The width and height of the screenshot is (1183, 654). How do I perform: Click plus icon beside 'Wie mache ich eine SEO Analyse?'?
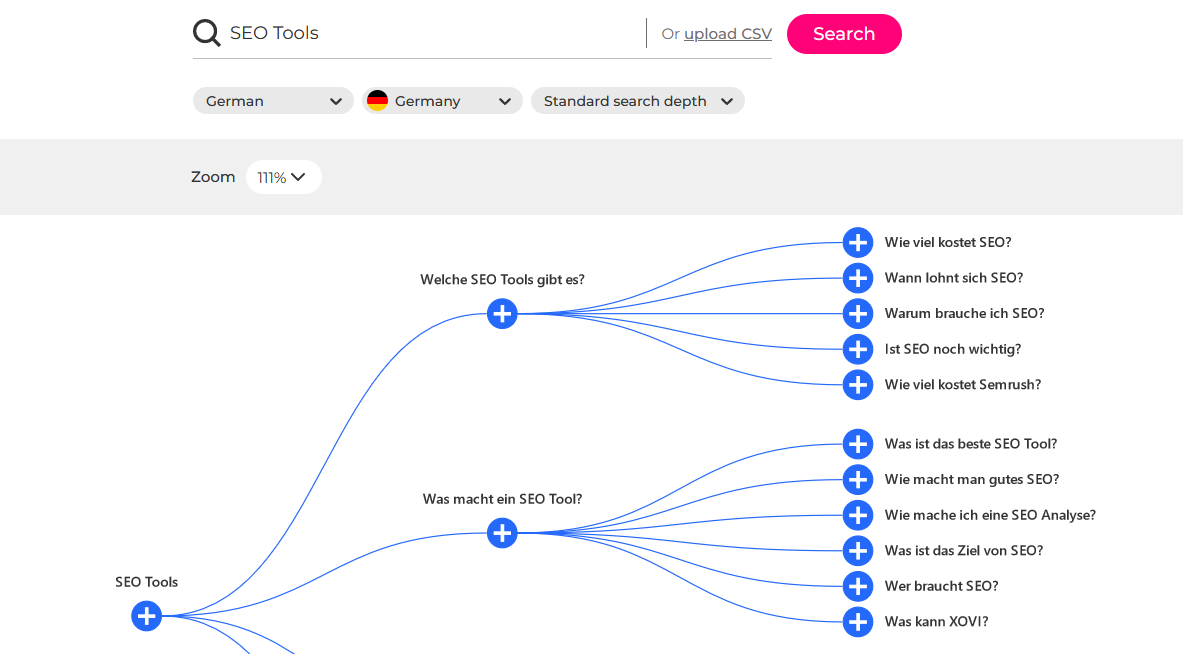click(858, 515)
